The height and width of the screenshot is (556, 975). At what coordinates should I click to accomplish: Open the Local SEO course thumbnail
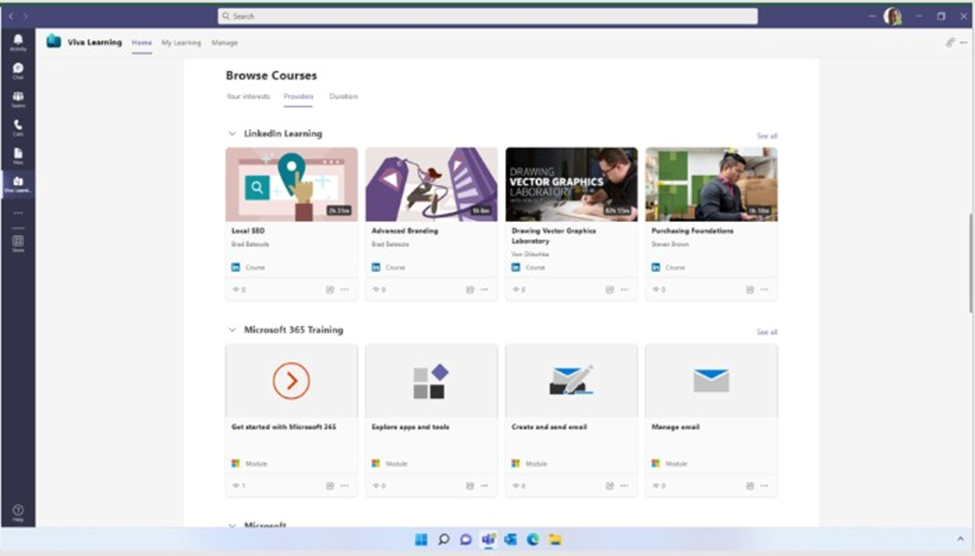tap(292, 184)
